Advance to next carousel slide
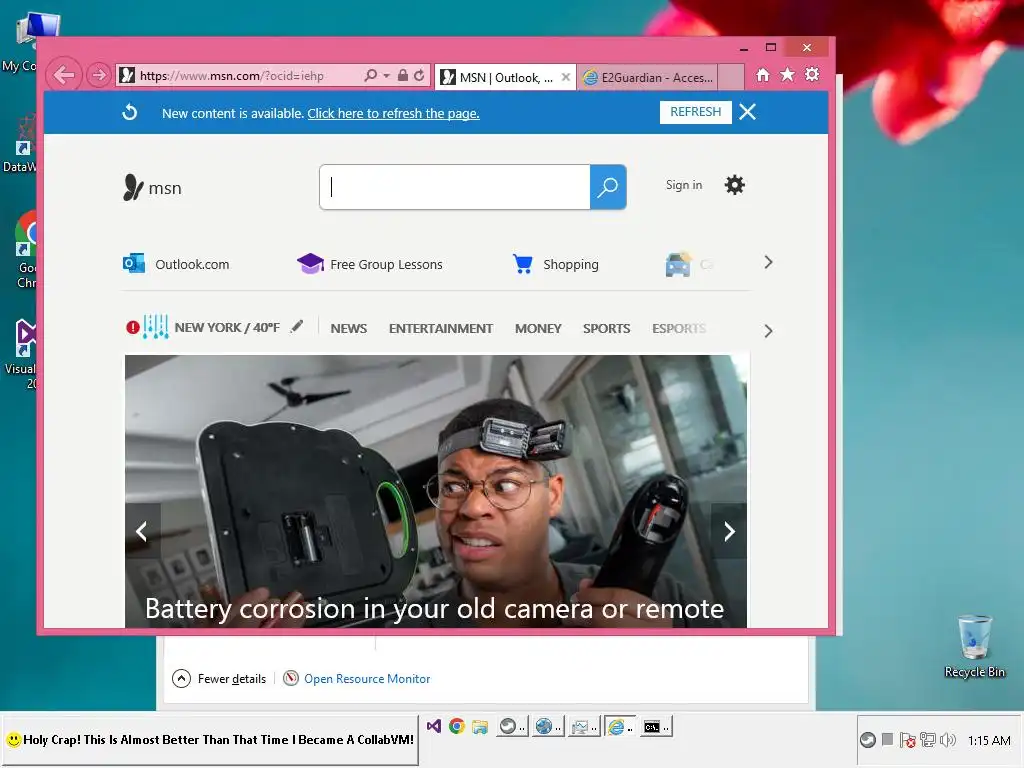Viewport: 1024px width, 768px height. [729, 531]
